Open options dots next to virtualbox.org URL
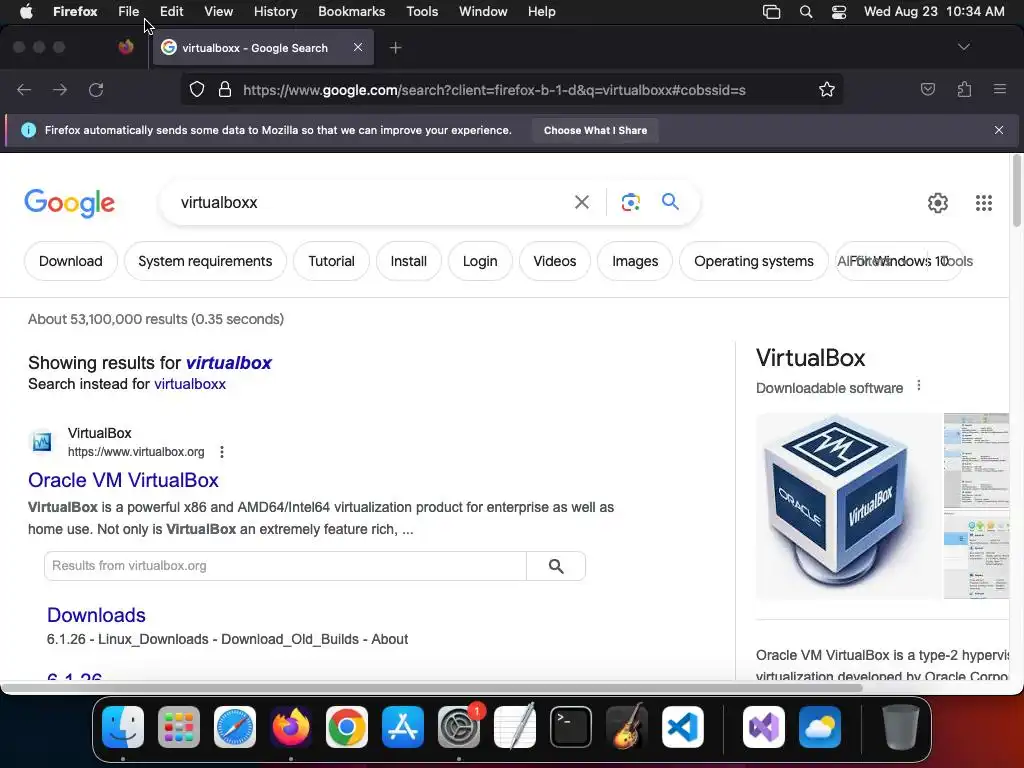This screenshot has width=1024, height=768. pyautogui.click(x=222, y=452)
